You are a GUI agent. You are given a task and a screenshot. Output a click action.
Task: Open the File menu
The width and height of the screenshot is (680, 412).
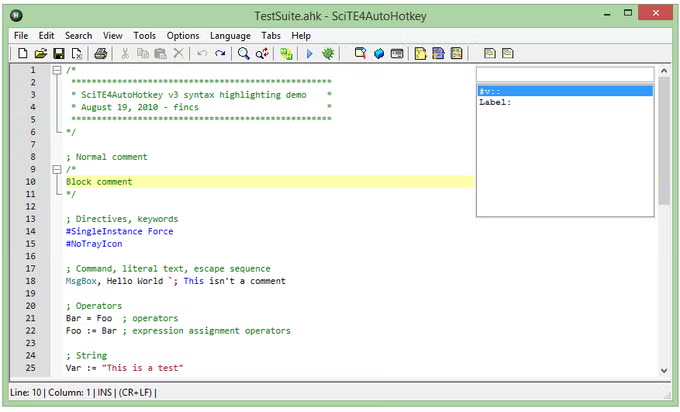tap(21, 35)
